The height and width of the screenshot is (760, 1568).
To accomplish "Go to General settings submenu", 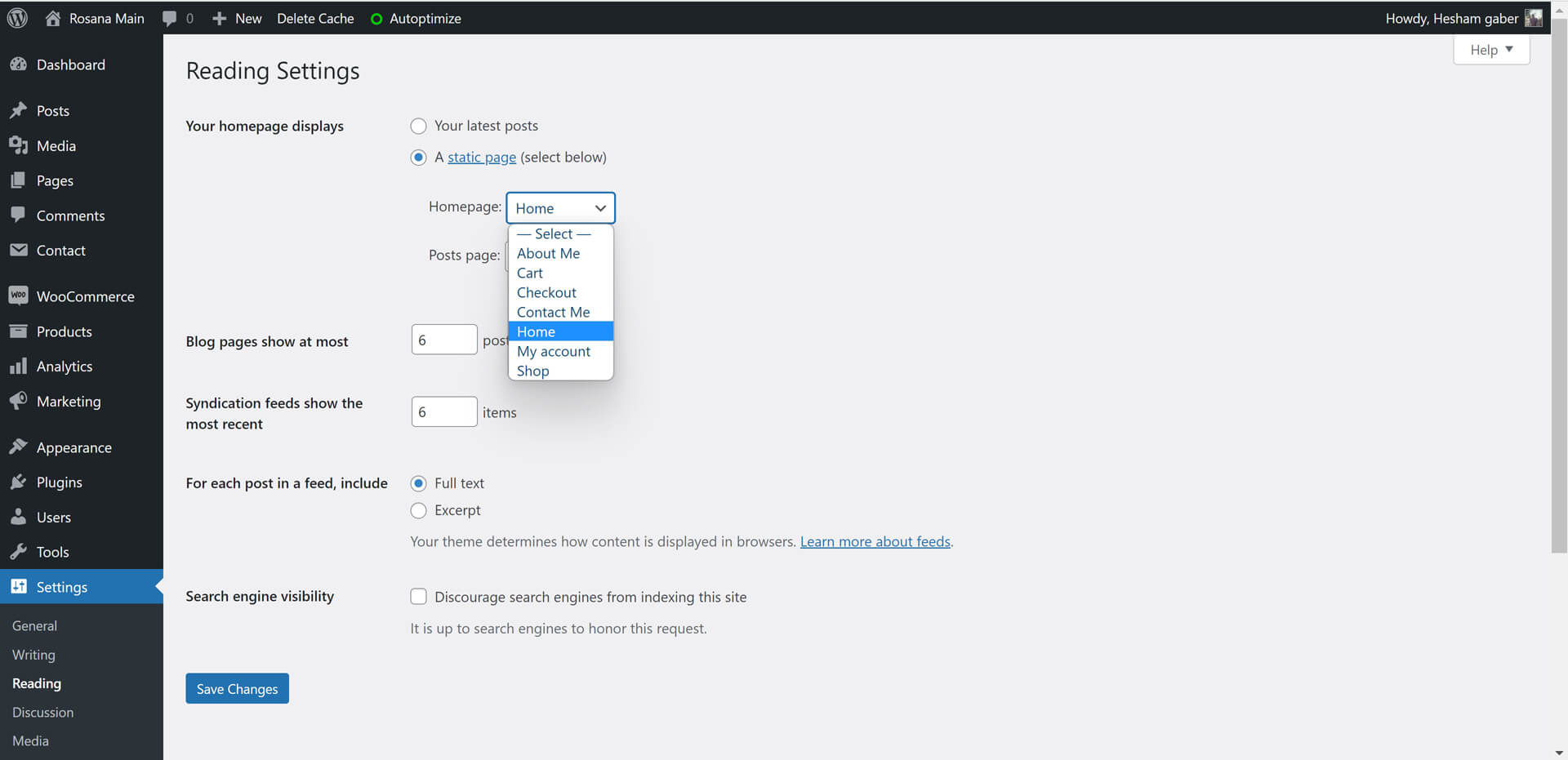I will (x=34, y=626).
